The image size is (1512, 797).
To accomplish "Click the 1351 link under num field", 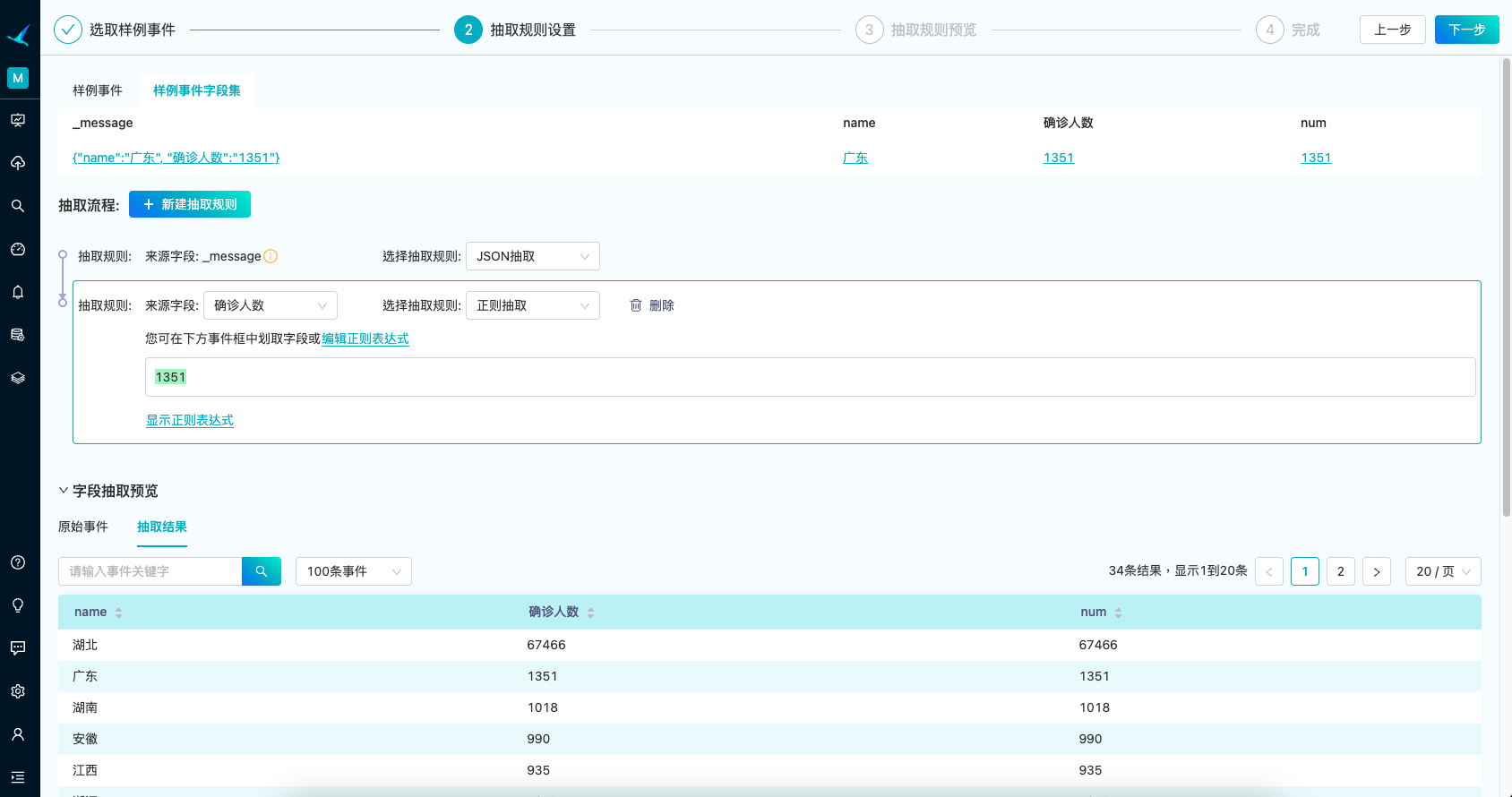I will 1316,158.
